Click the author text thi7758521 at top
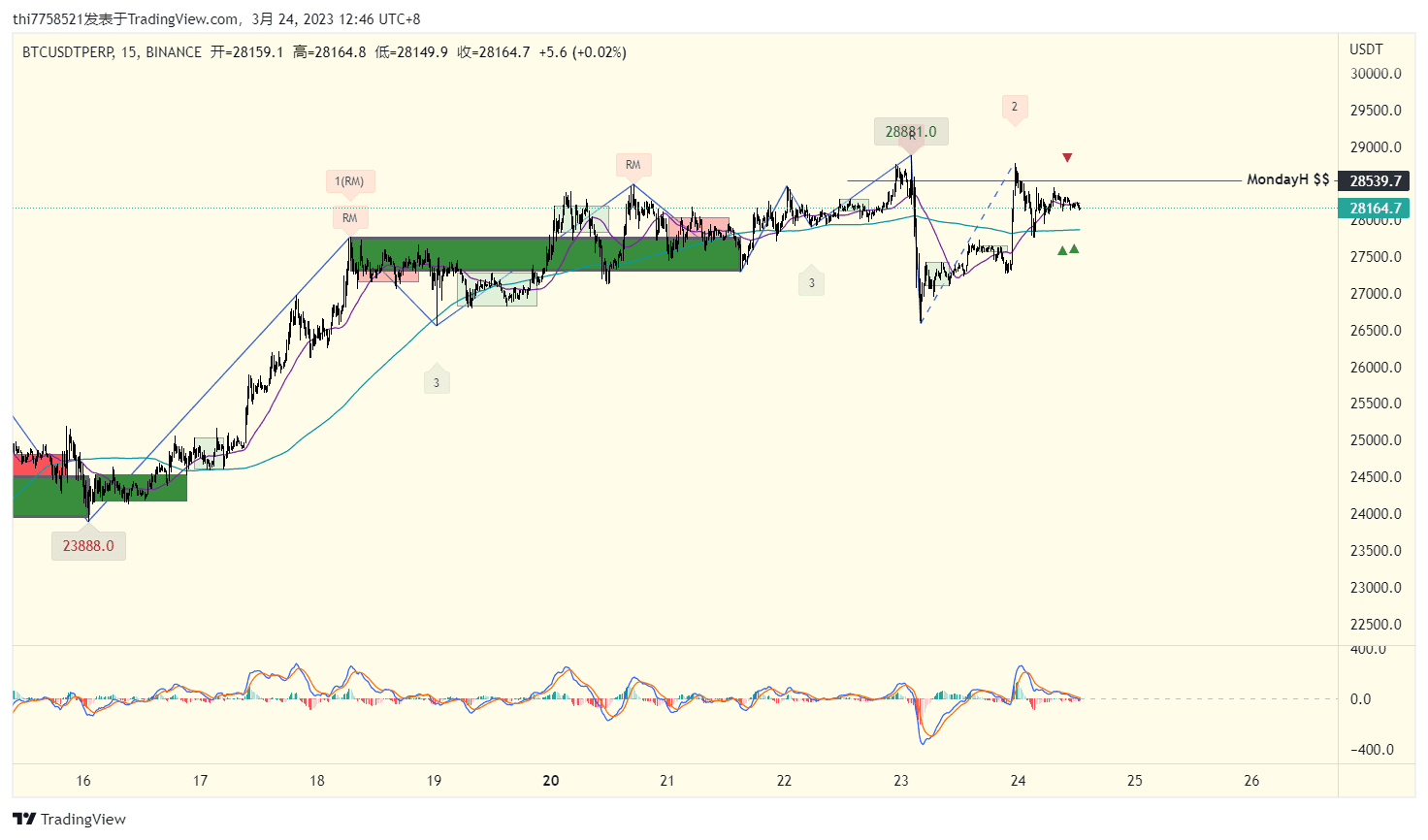 tap(49, 19)
